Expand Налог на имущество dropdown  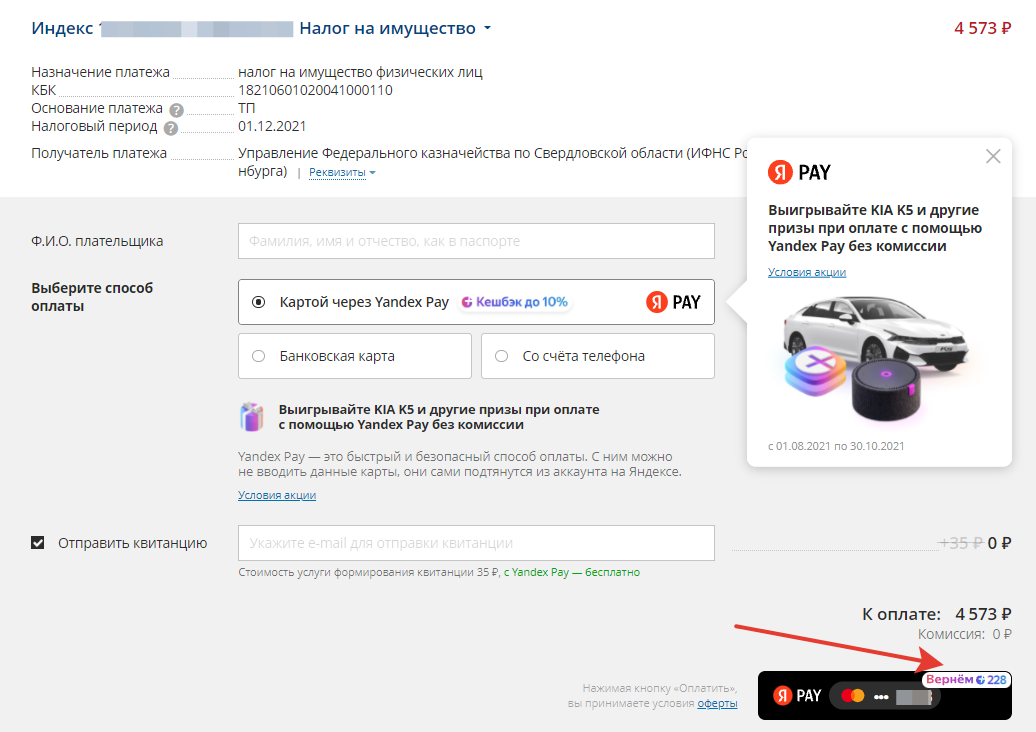[x=395, y=28]
